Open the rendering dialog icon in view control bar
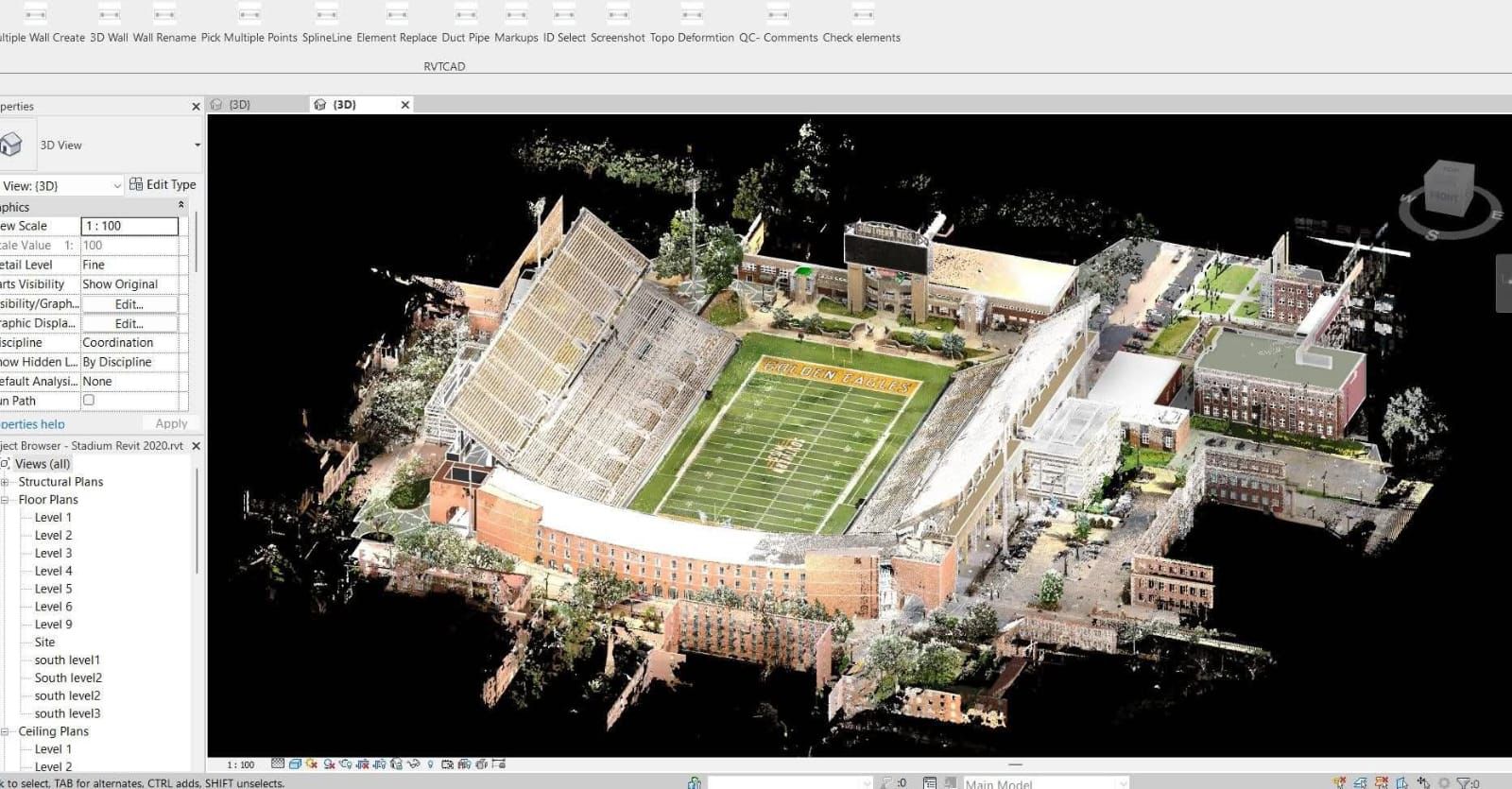 [346, 763]
